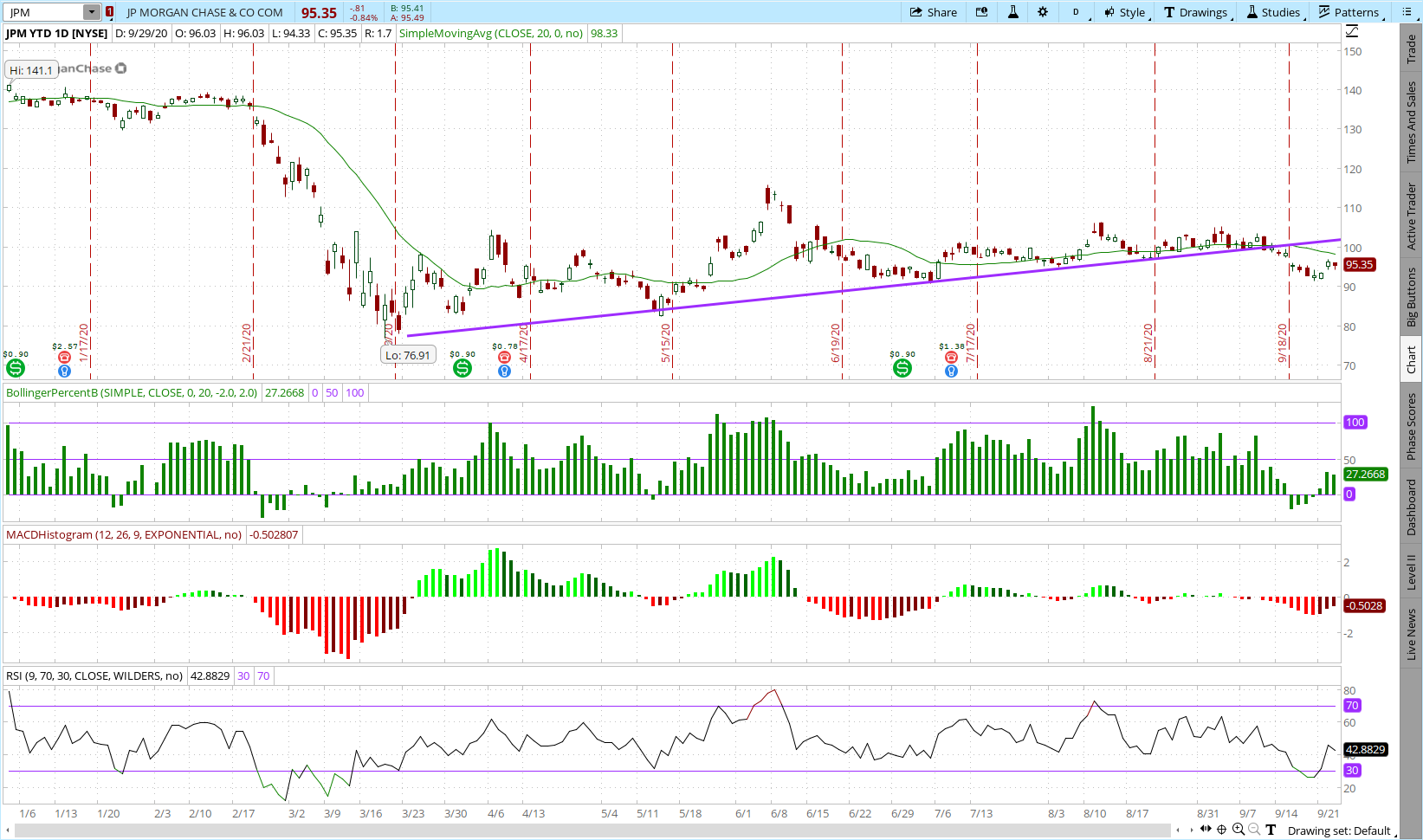The image size is (1423, 840).
Task: Open the Live News side tab
Action: click(x=1412, y=634)
